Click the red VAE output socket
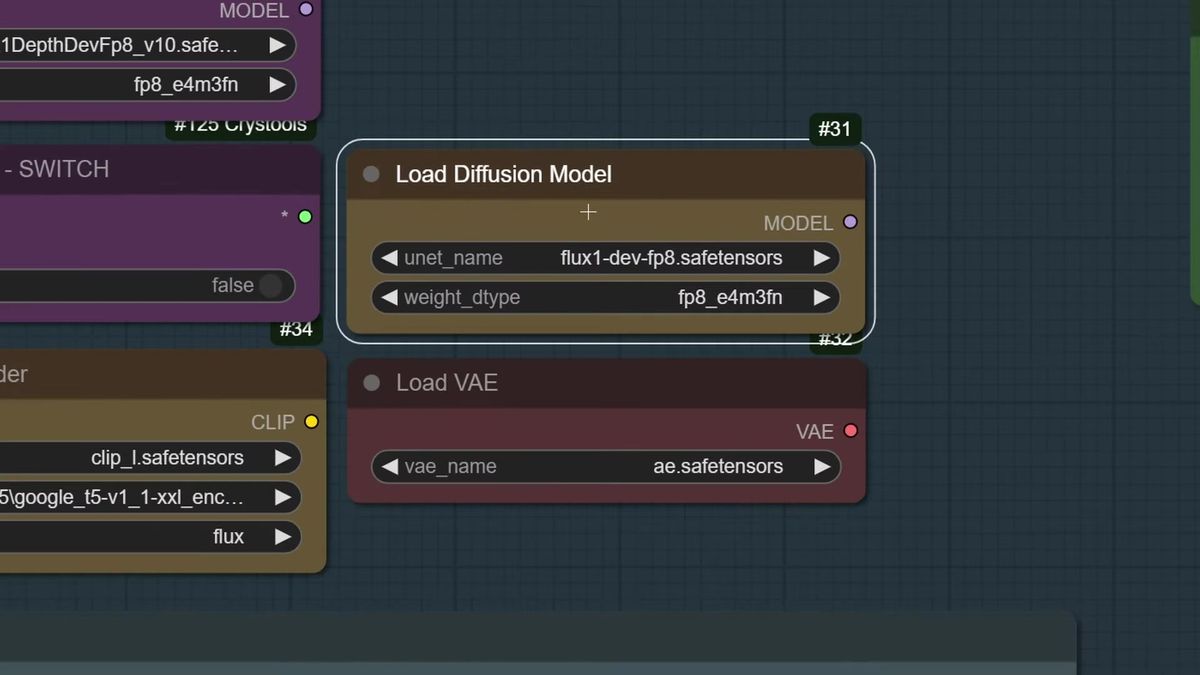The height and width of the screenshot is (675, 1200). [x=850, y=431]
